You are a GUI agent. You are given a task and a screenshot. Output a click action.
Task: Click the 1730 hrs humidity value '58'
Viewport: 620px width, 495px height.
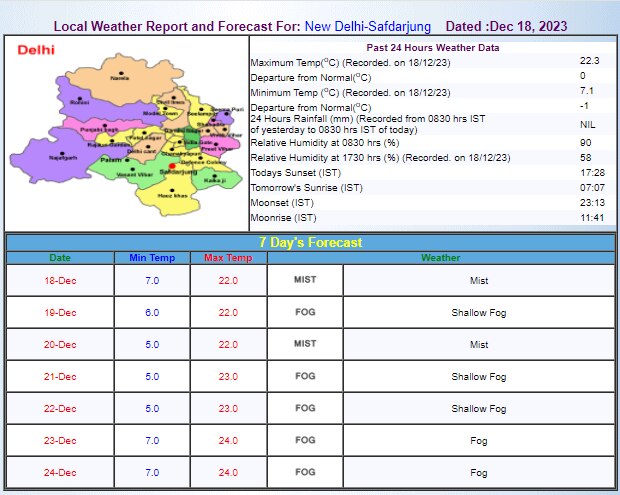[x=586, y=158]
